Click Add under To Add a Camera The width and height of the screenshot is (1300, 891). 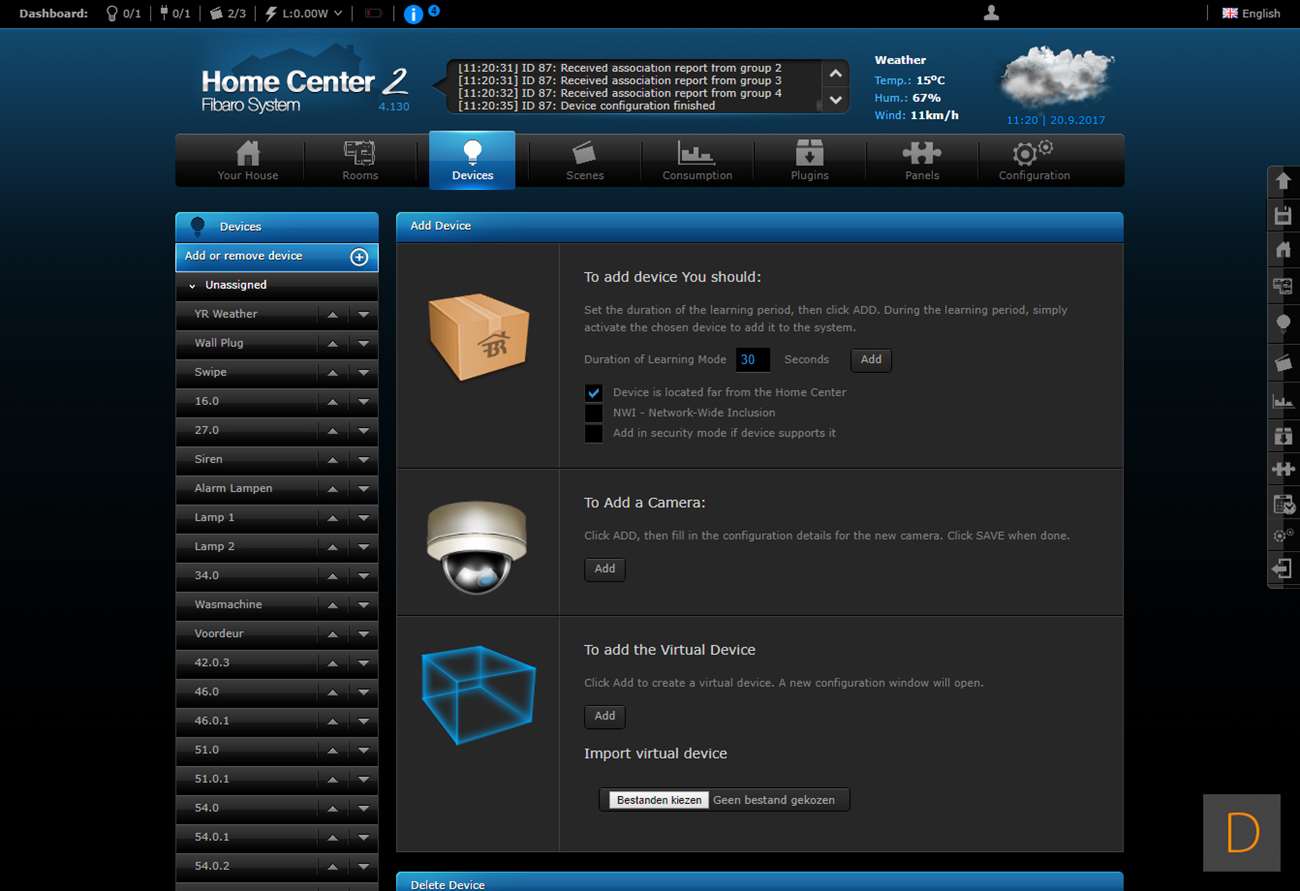tap(605, 569)
